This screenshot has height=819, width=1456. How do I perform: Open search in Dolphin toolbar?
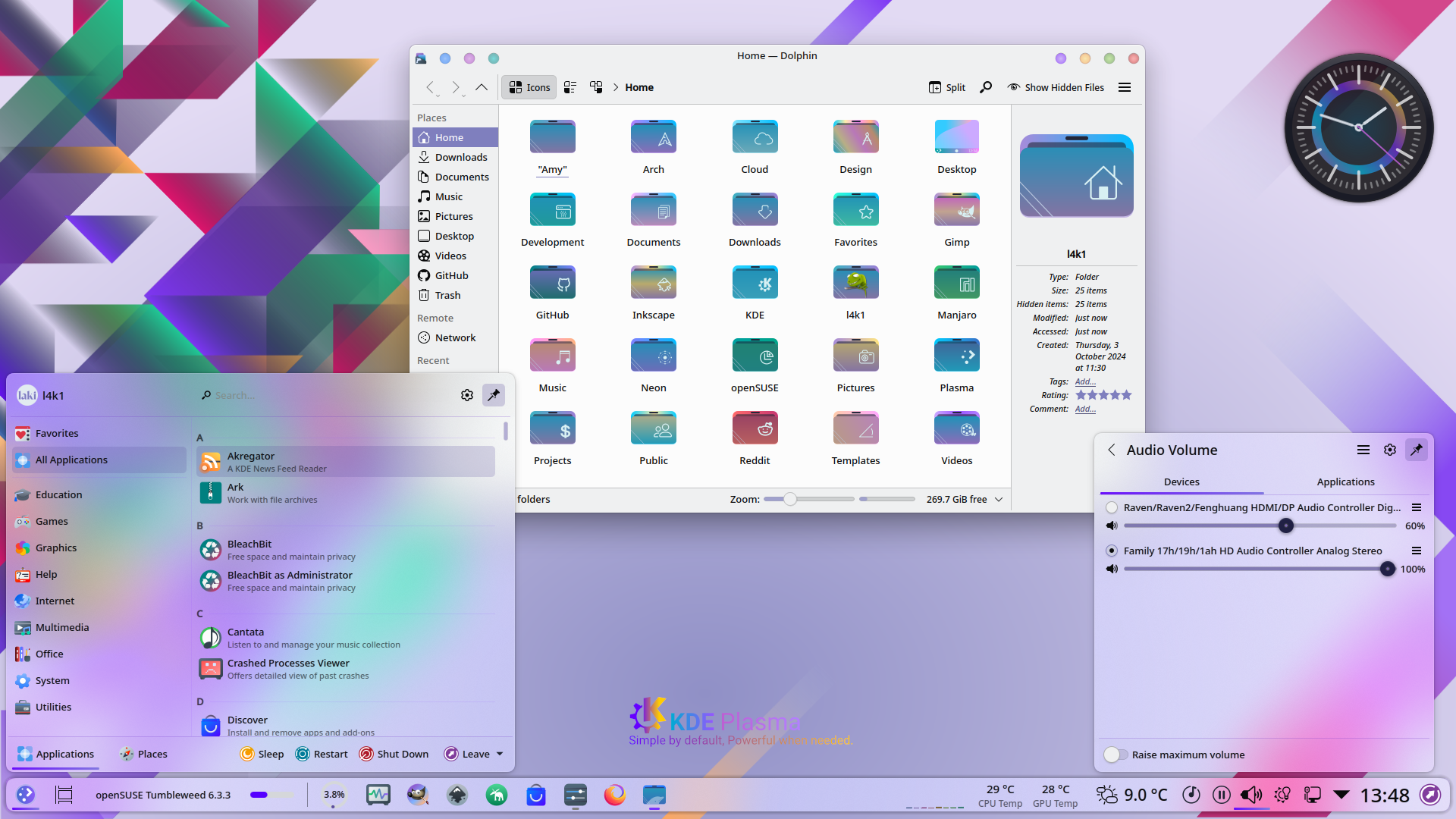[x=986, y=87]
